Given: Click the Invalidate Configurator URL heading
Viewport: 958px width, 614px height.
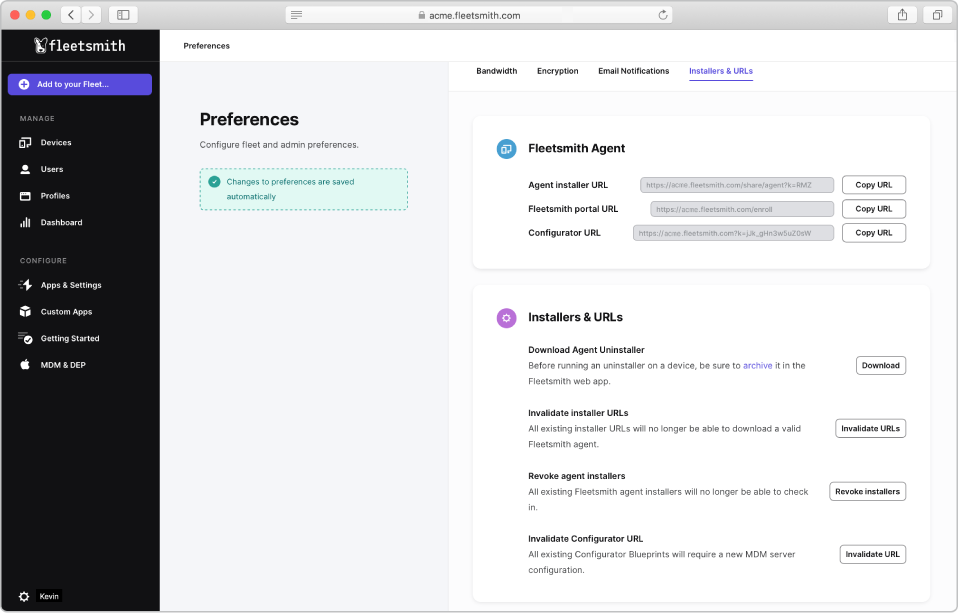Looking at the screenshot, I should click(585, 539).
